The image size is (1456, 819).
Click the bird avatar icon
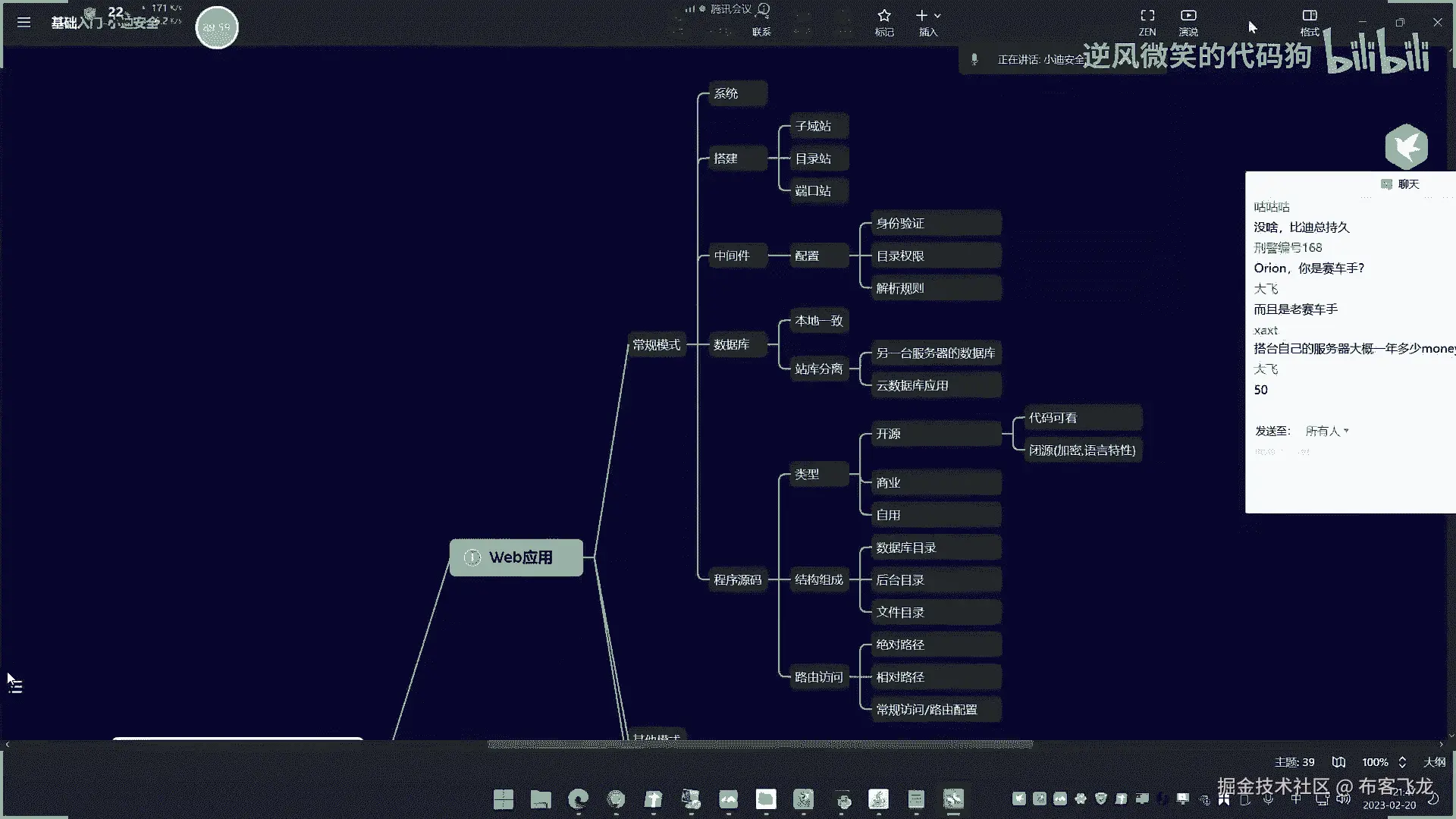[1406, 146]
